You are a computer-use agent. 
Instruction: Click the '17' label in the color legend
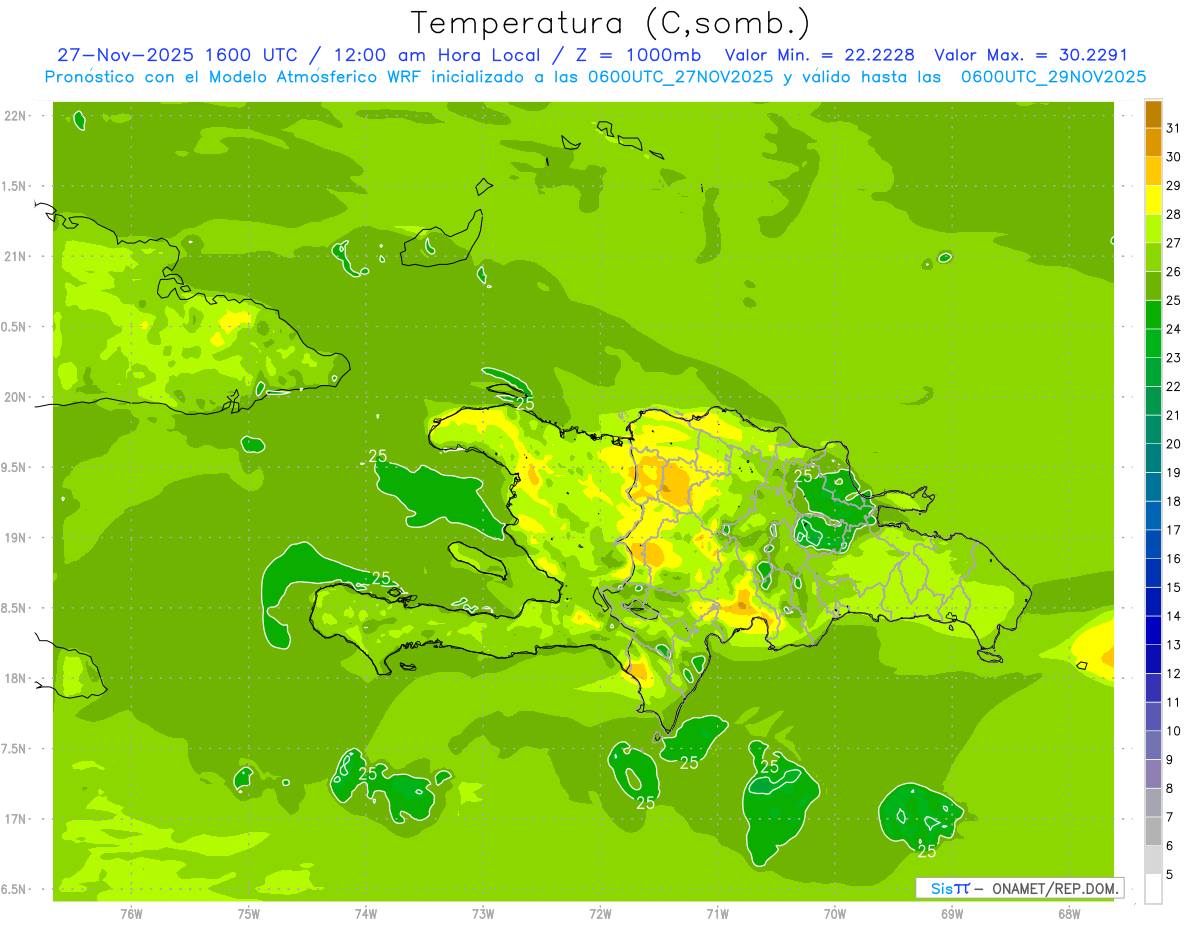pyautogui.click(x=1174, y=530)
